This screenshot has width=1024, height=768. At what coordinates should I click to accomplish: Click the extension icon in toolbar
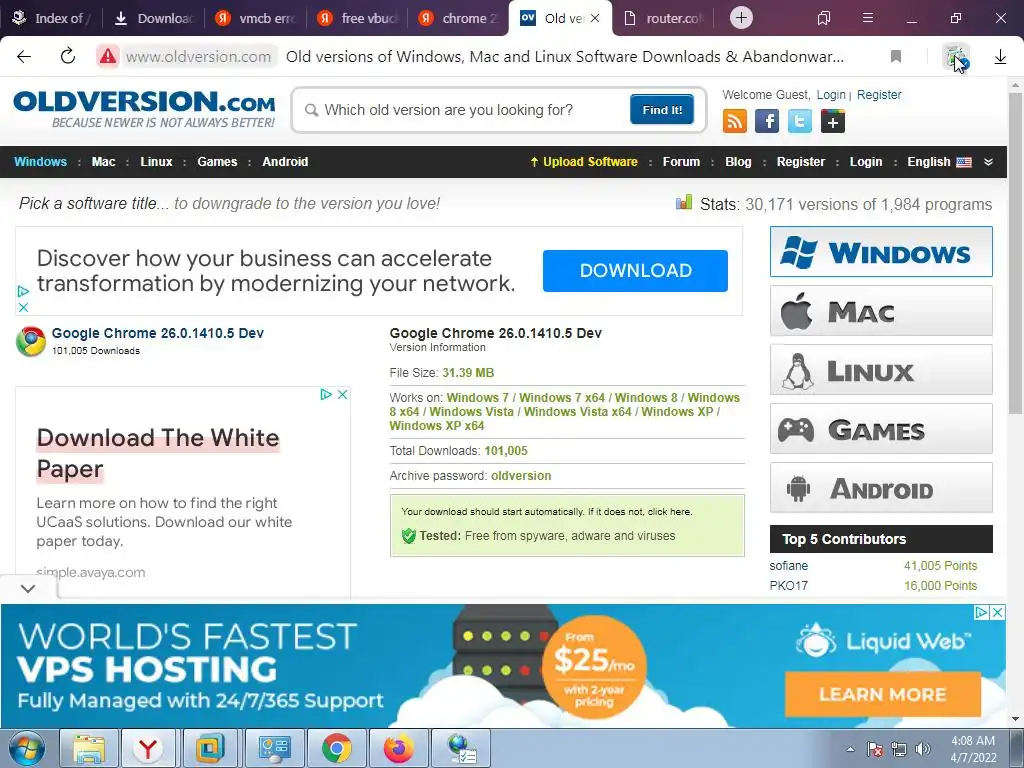[x=955, y=57]
